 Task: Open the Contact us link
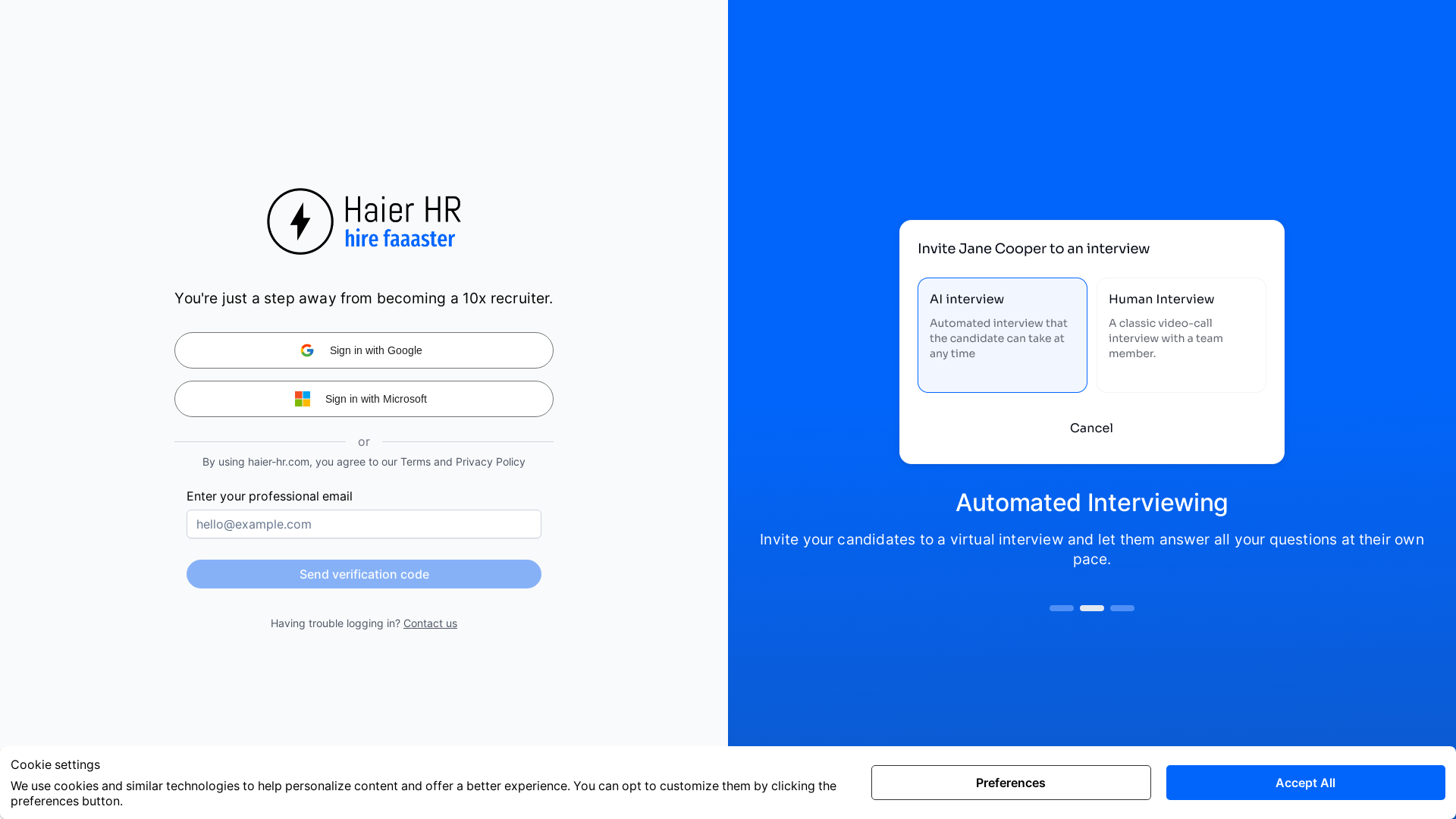430,623
